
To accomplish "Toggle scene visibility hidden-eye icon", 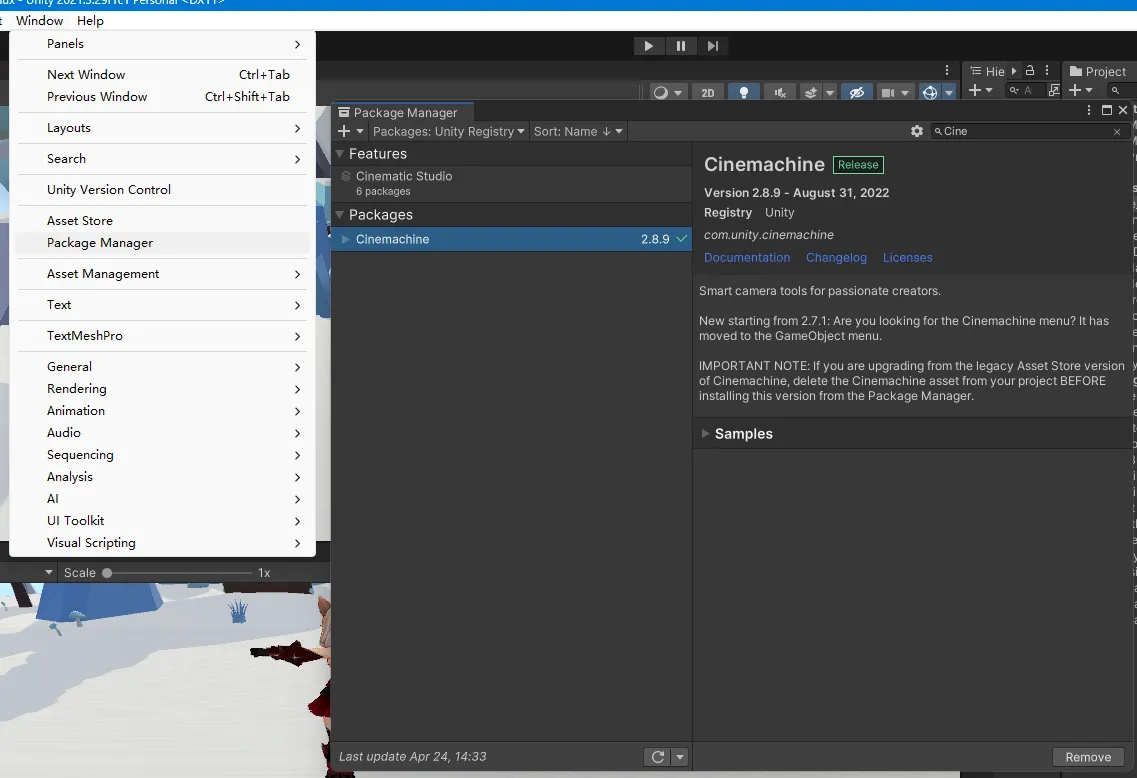I will 857,93.
